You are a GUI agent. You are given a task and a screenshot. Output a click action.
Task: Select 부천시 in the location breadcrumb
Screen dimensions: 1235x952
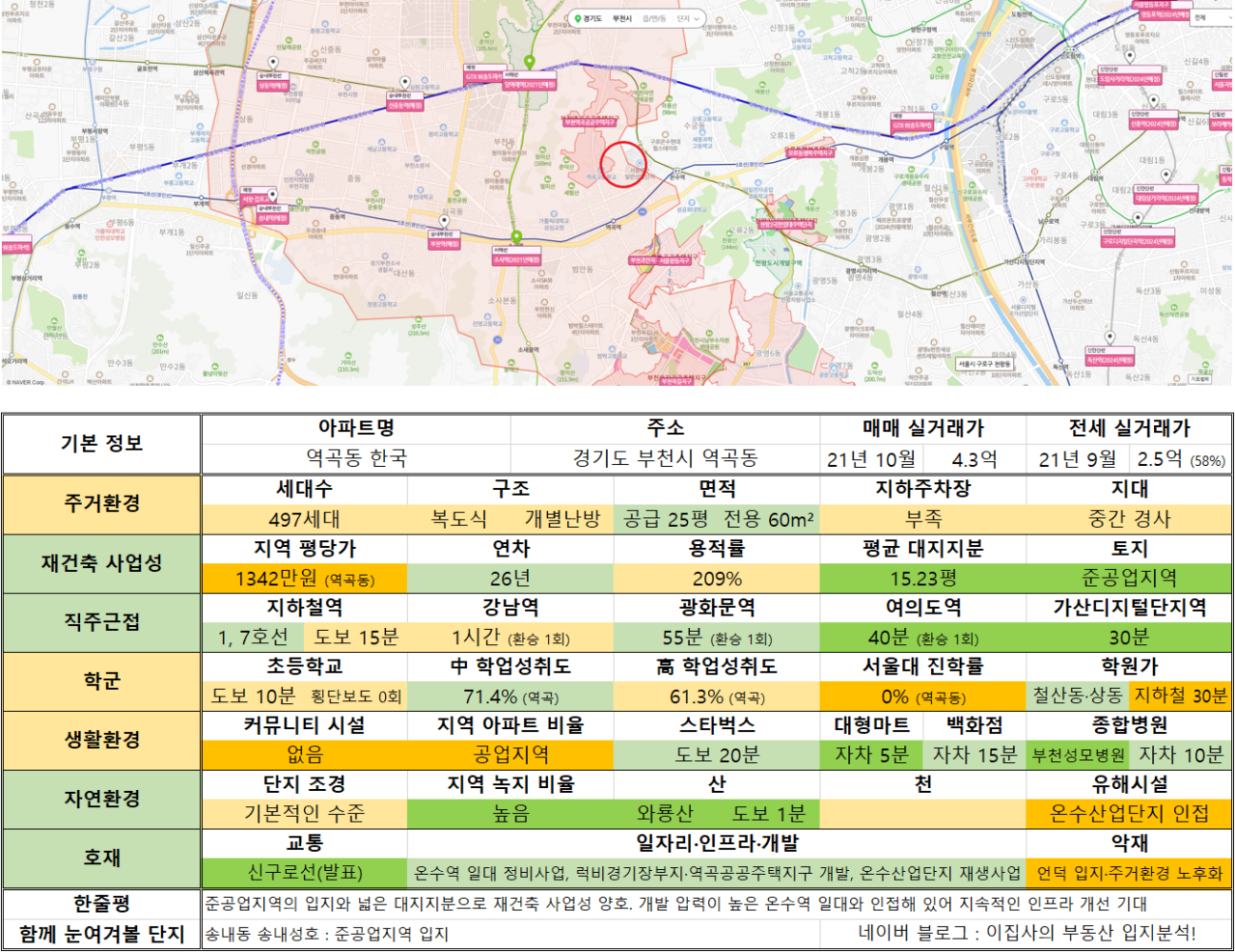pos(622,18)
